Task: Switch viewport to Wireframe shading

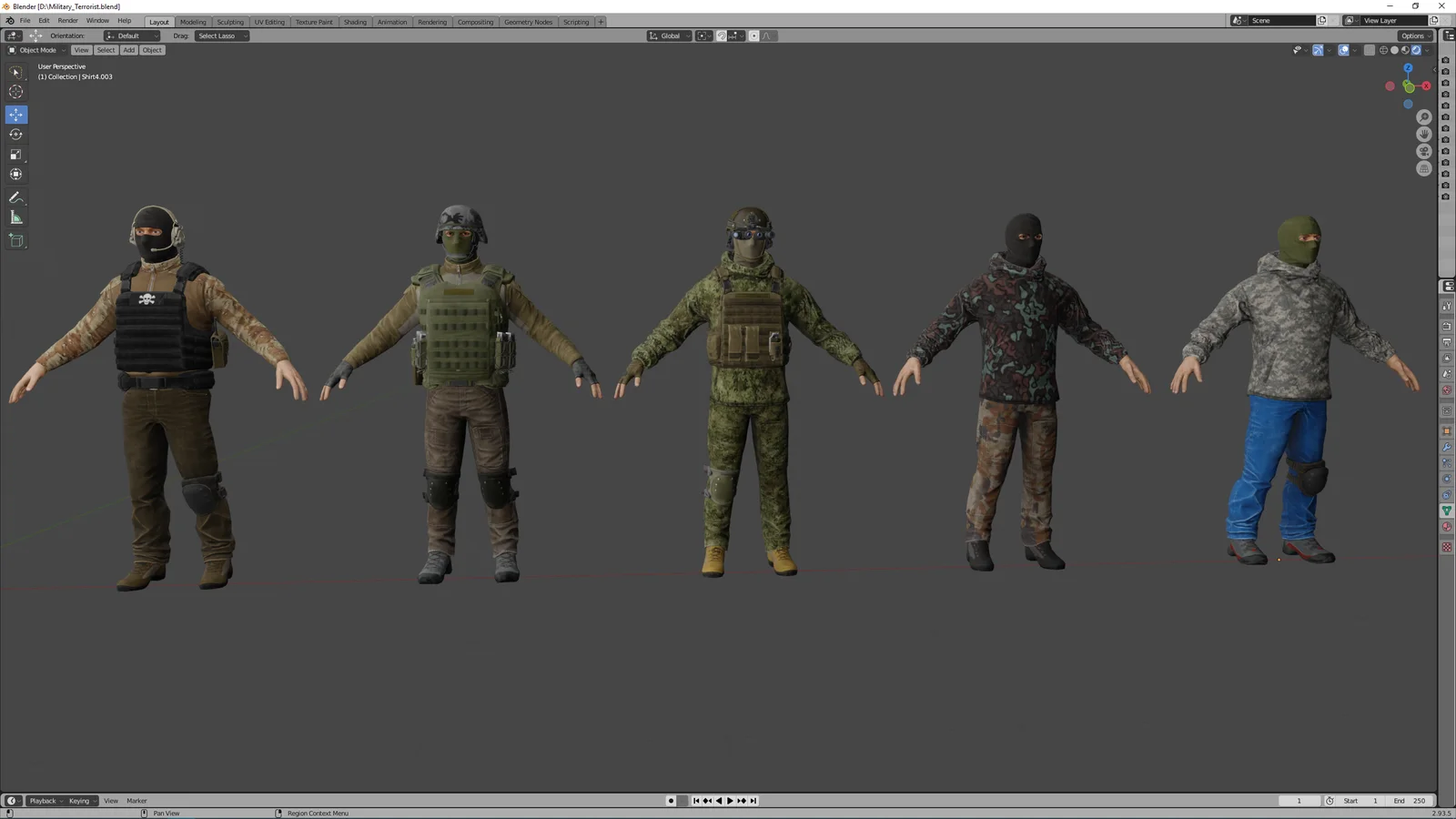Action: (x=1383, y=50)
